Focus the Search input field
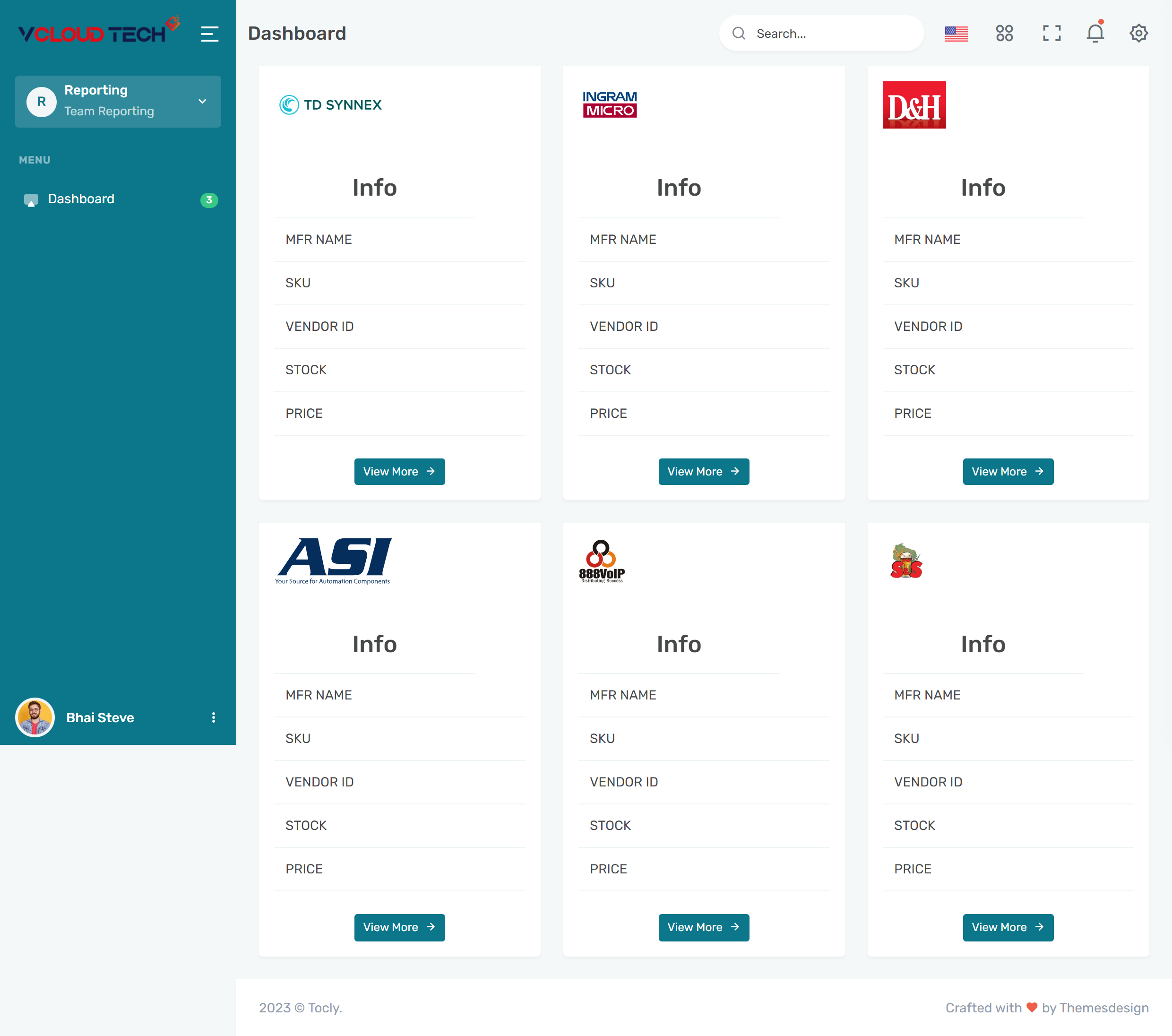The image size is (1172, 1036). [x=822, y=33]
